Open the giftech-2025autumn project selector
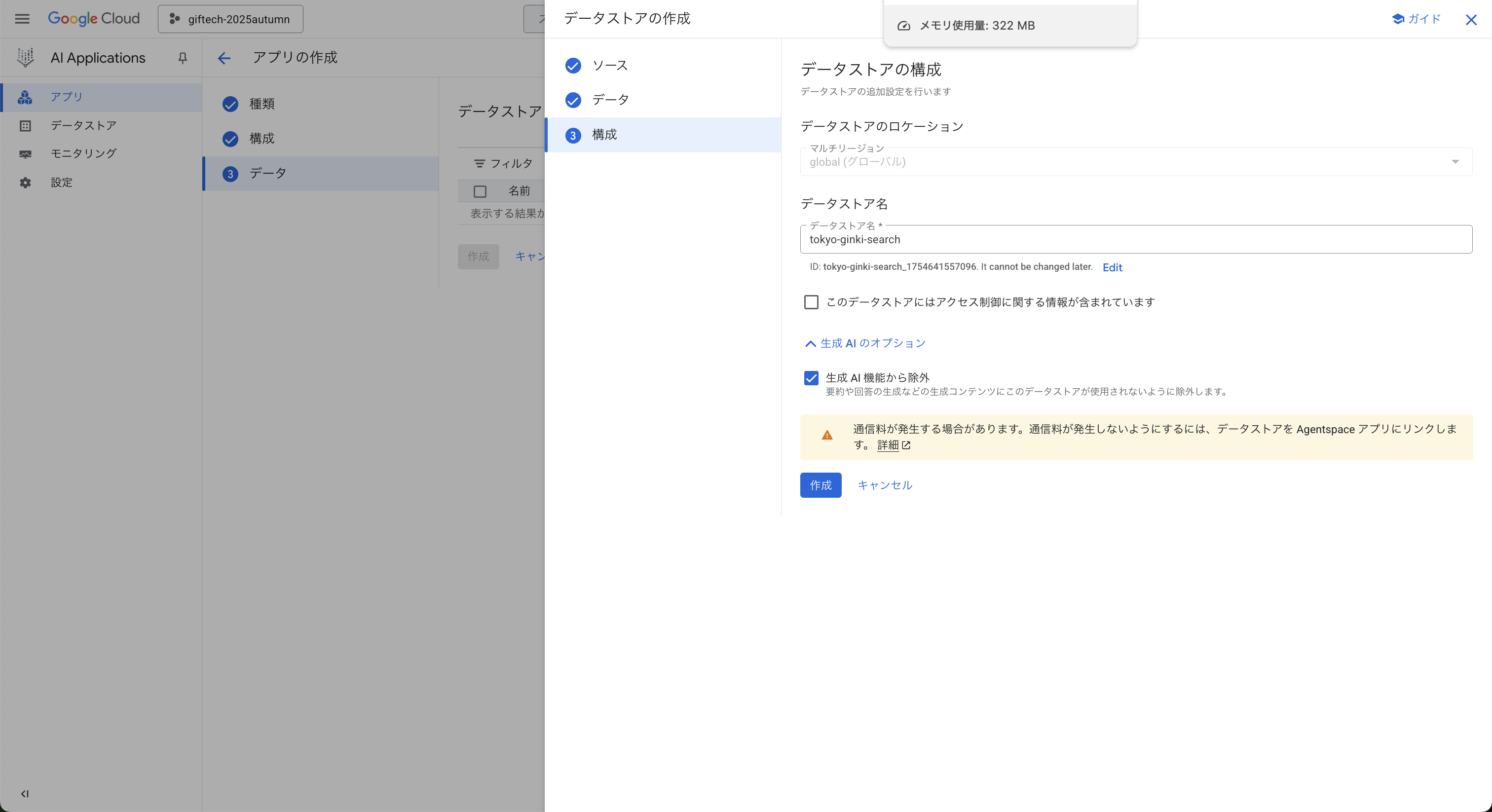 pyautogui.click(x=230, y=19)
